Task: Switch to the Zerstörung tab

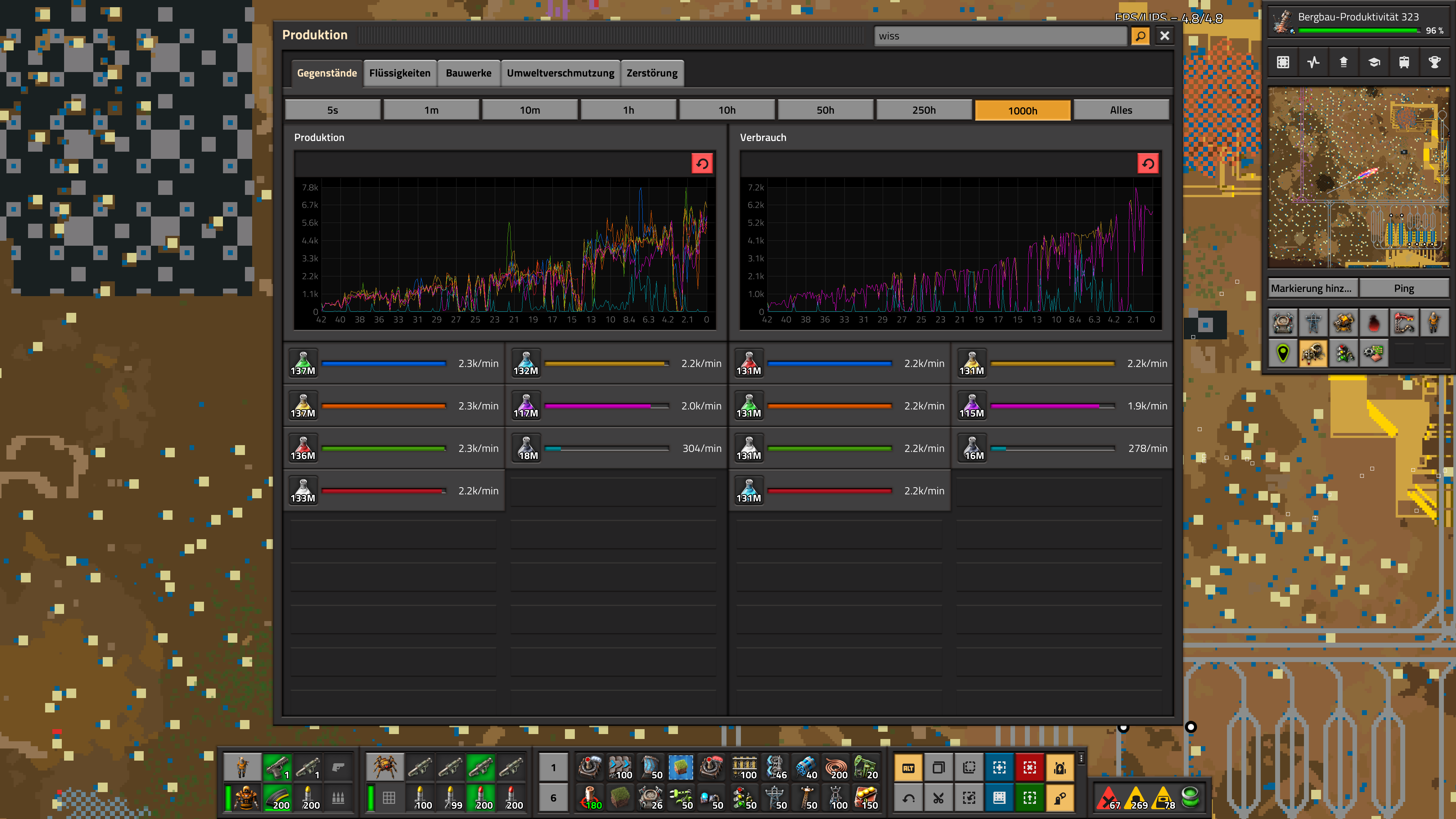Action: click(652, 74)
